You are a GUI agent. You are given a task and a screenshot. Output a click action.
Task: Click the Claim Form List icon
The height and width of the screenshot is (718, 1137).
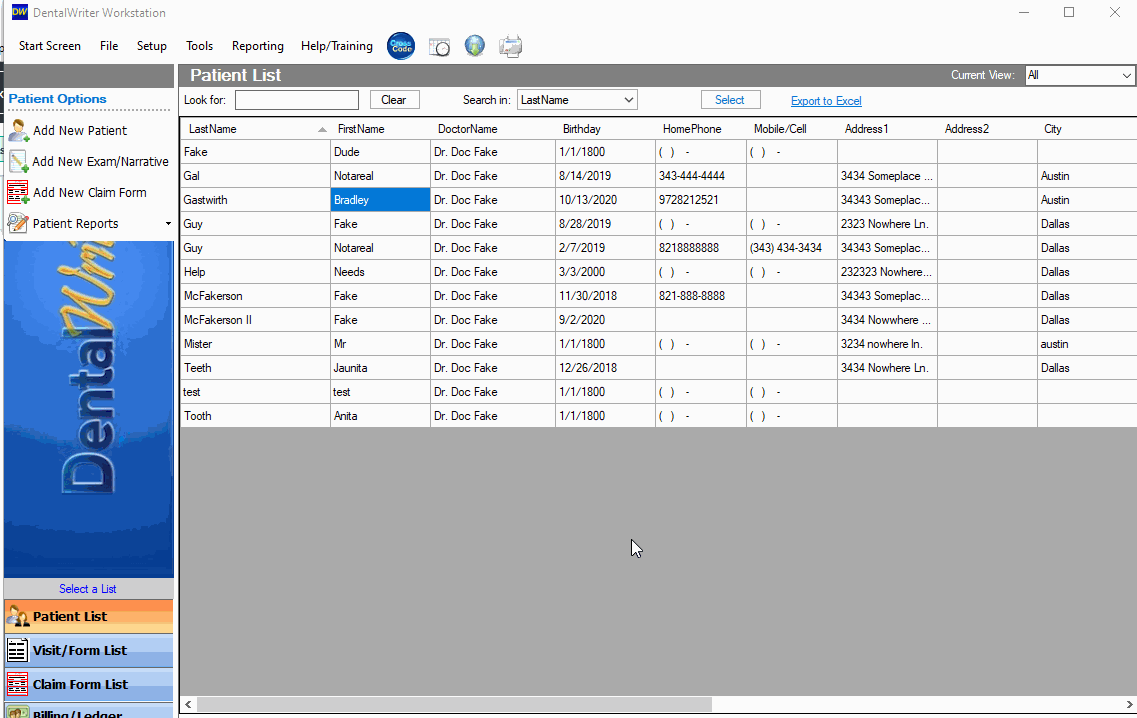tap(17, 685)
